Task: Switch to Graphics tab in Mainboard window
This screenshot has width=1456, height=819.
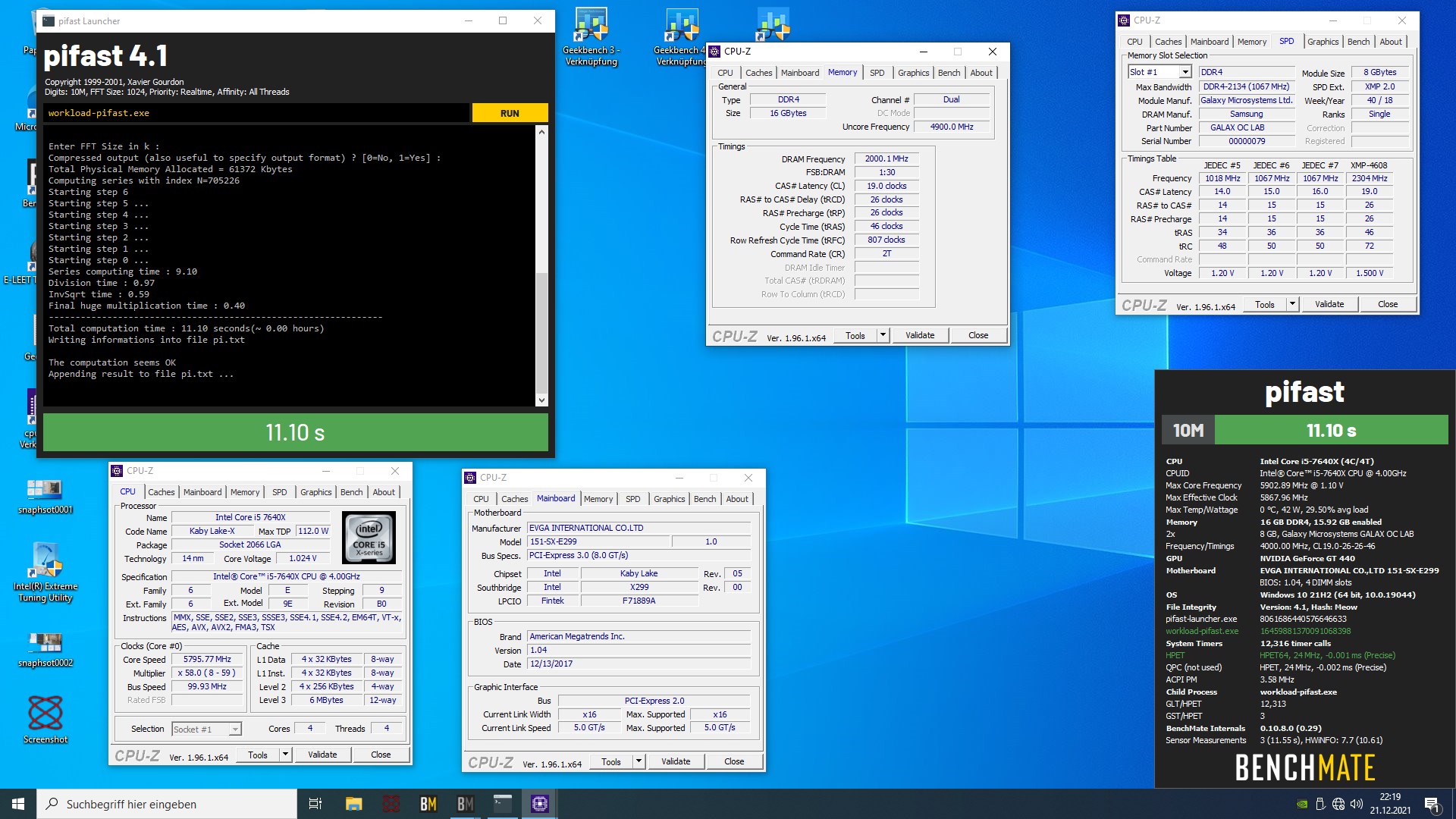Action: point(669,499)
